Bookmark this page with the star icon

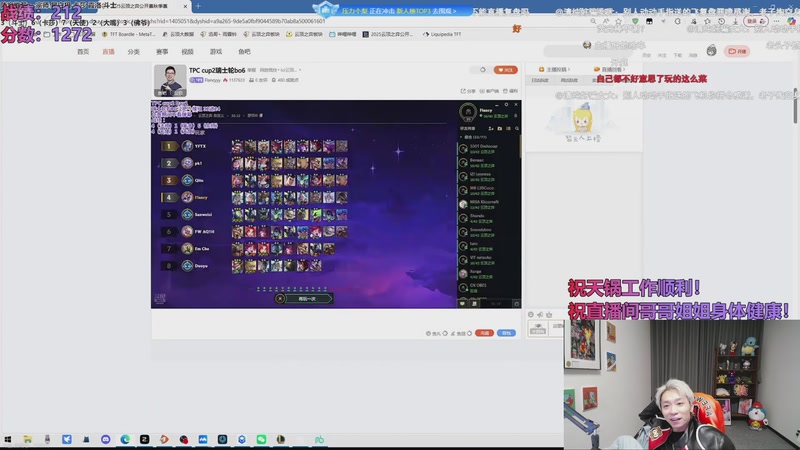[618, 21]
